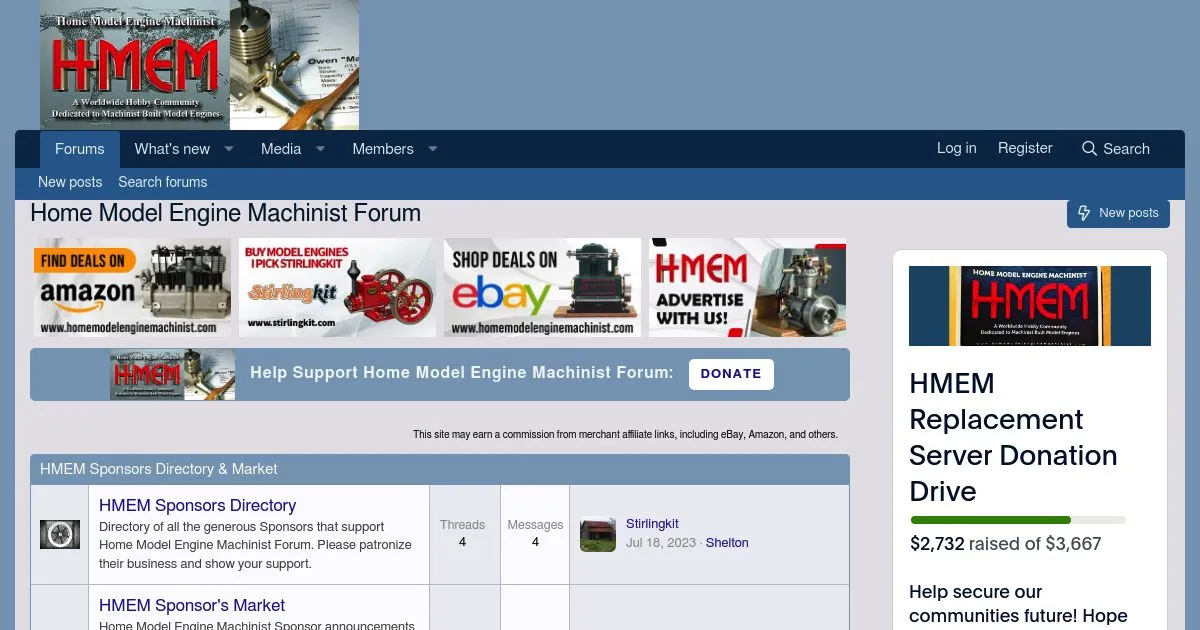
Task: Expand the What's new dropdown arrow
Action: click(229, 149)
